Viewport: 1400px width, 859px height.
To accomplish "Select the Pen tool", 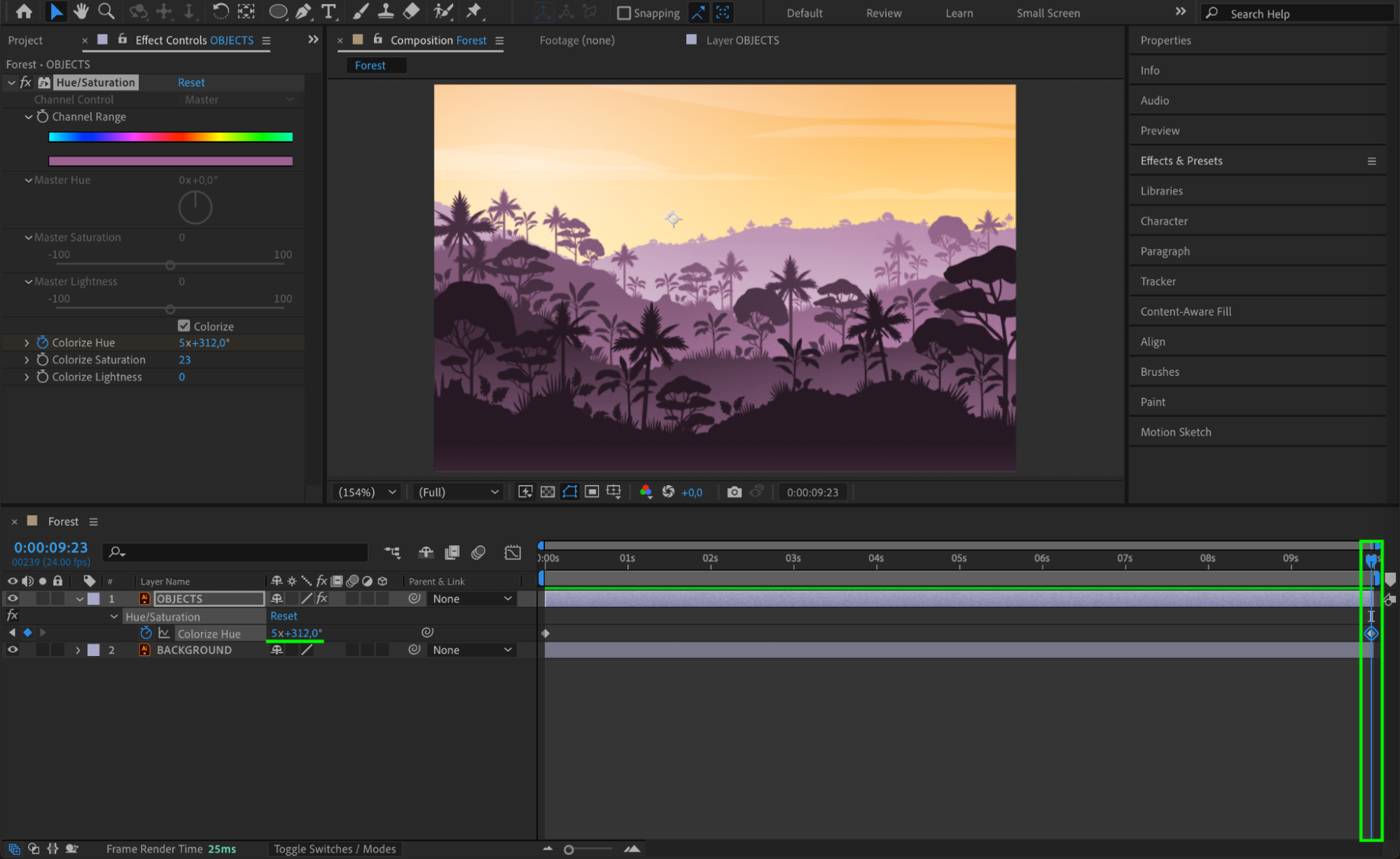I will tap(303, 11).
